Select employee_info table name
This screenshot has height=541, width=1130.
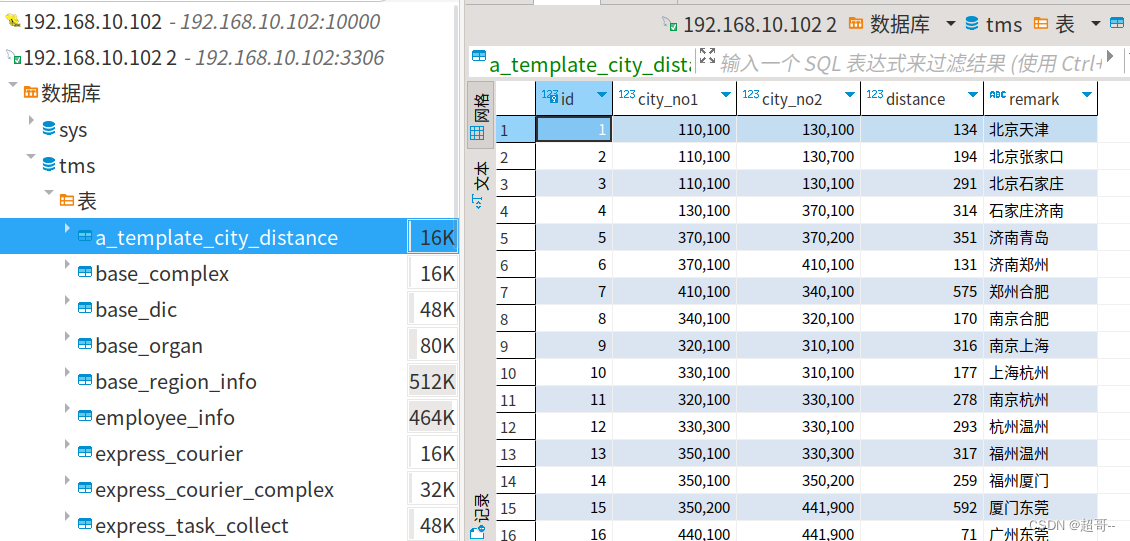165,419
